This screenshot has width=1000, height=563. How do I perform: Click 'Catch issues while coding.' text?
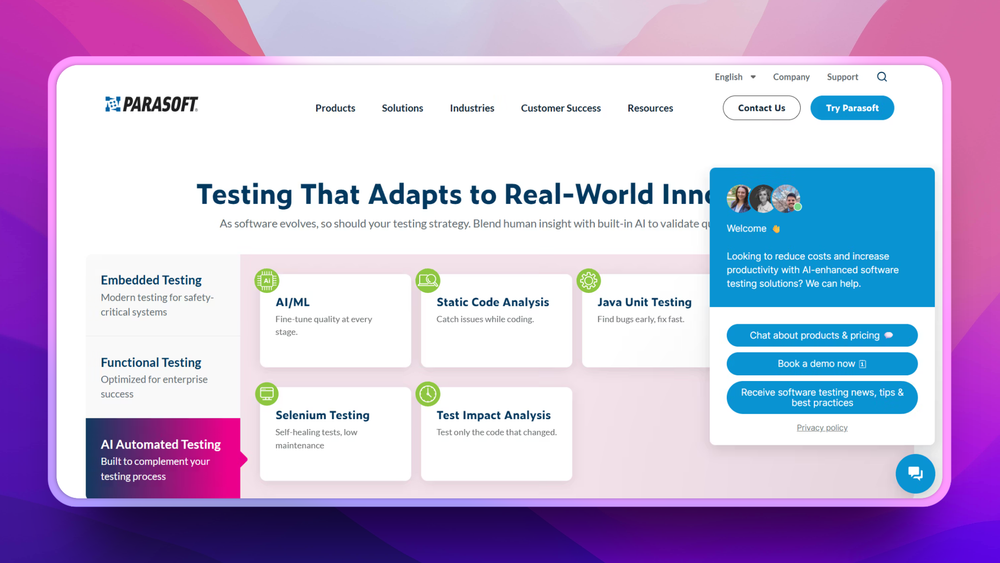485,319
